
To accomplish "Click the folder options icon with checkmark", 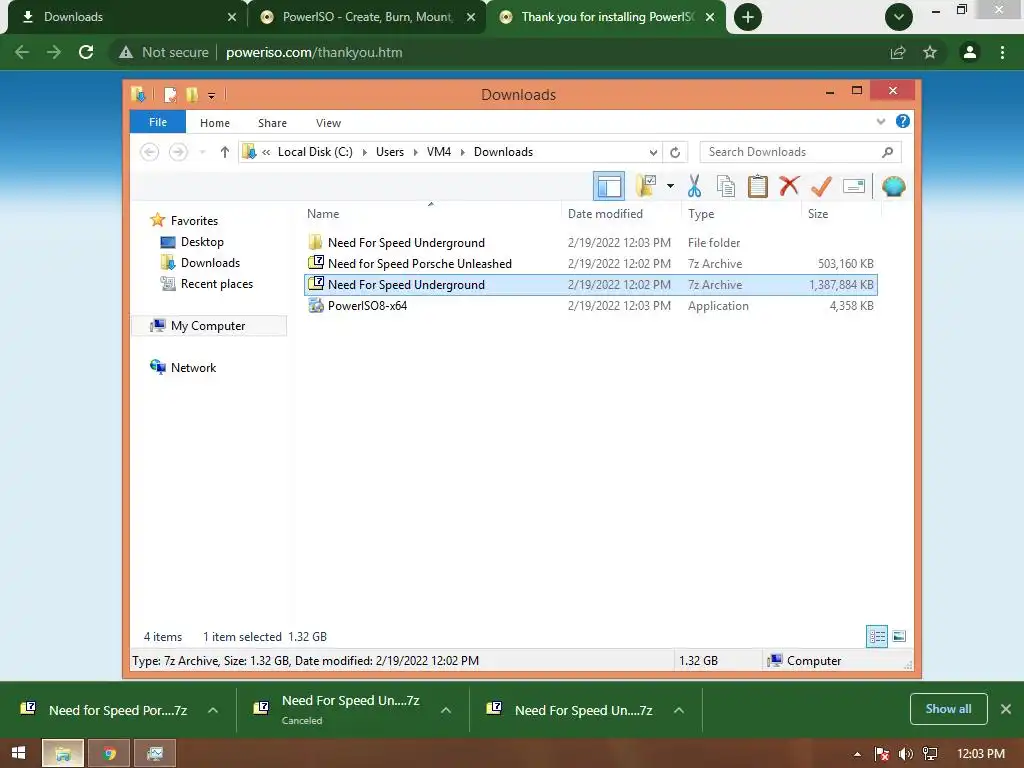I will tap(646, 186).
